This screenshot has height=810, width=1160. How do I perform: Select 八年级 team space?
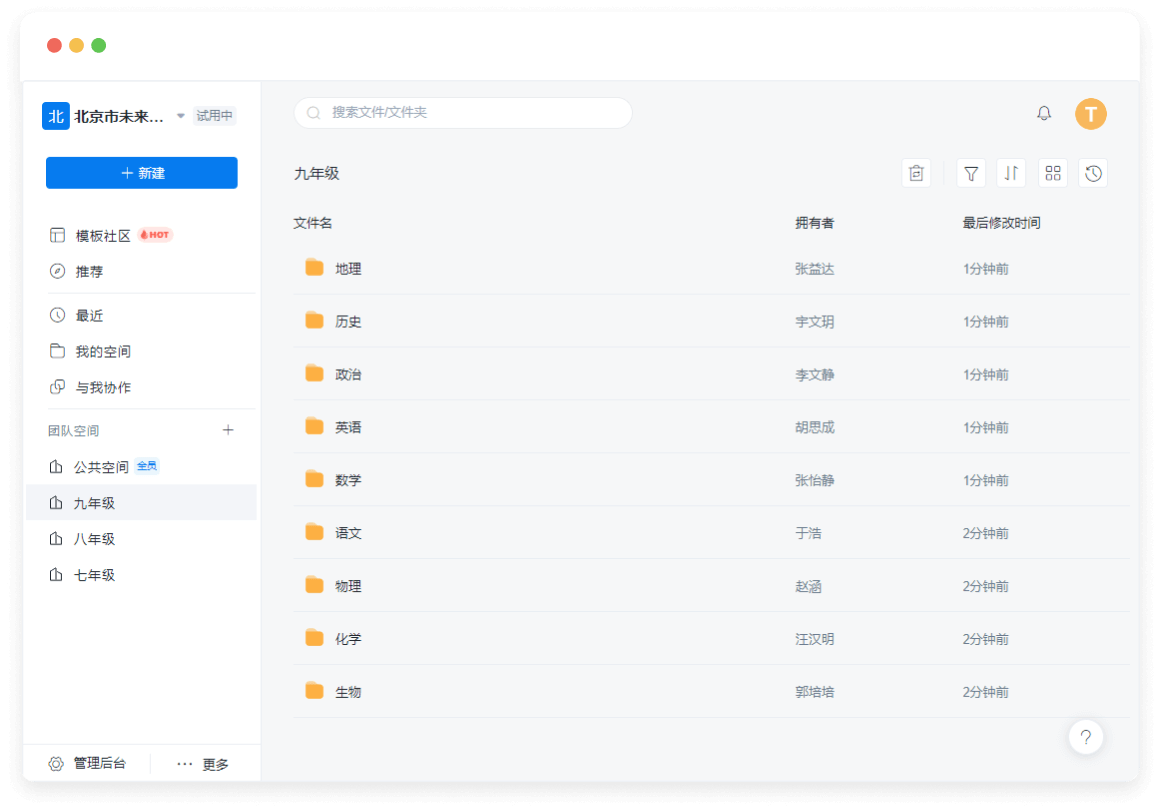tap(94, 539)
